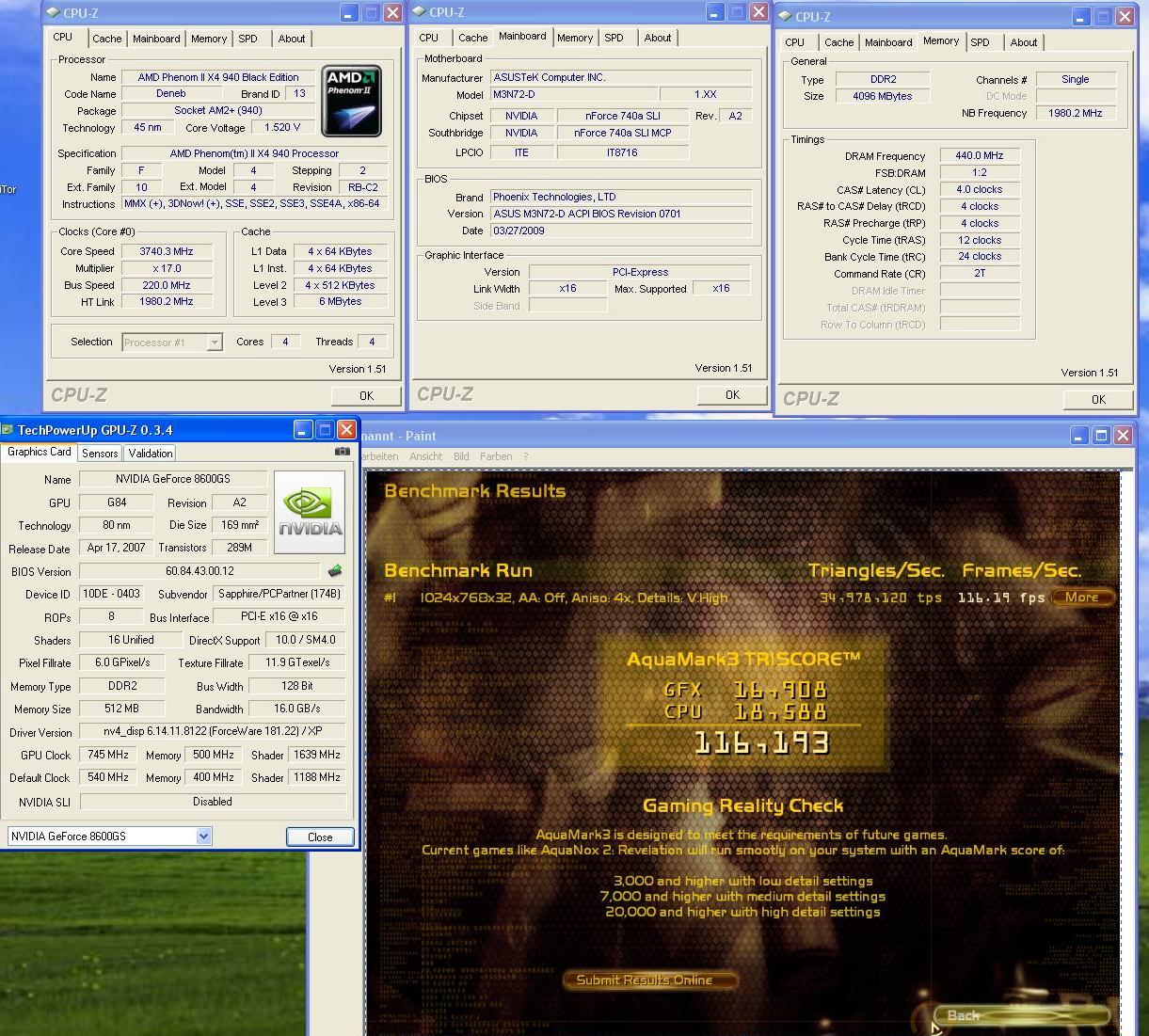Close the Paint window
1149x1036 pixels.
click(x=1123, y=435)
